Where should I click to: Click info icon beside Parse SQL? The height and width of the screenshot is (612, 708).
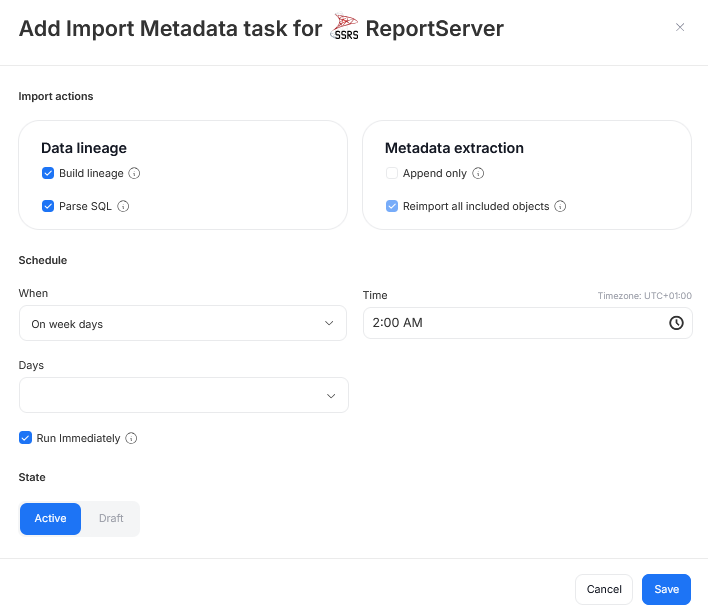click(x=123, y=206)
